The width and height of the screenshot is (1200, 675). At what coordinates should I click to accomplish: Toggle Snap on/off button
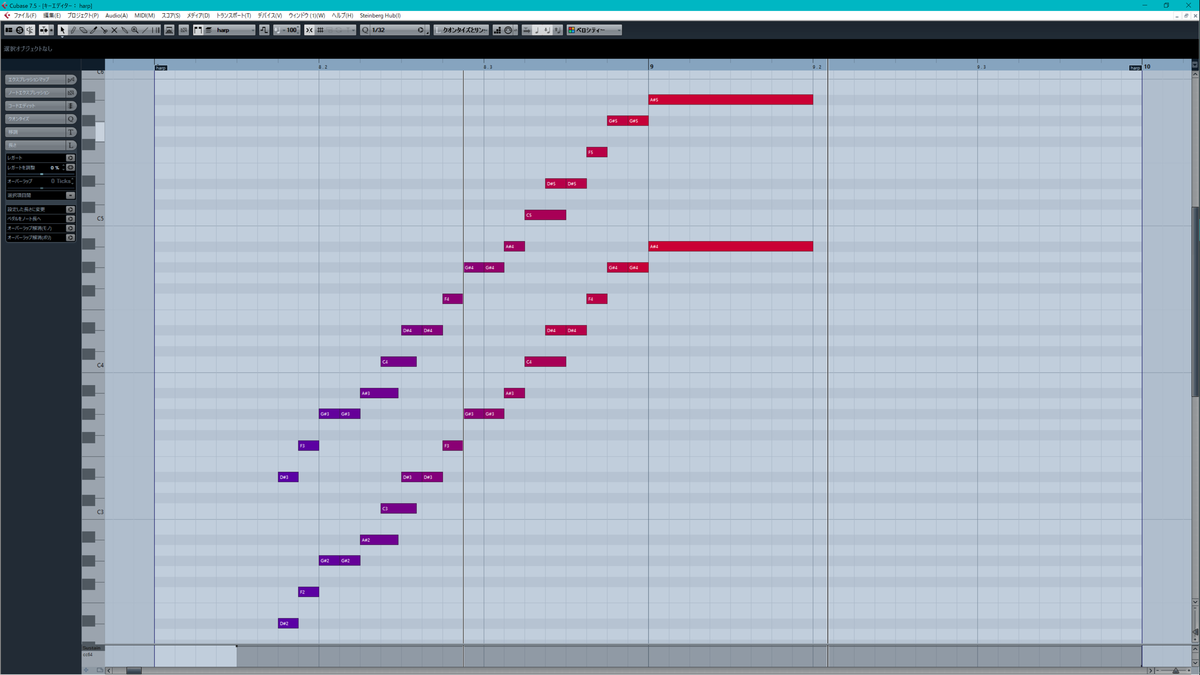[309, 30]
